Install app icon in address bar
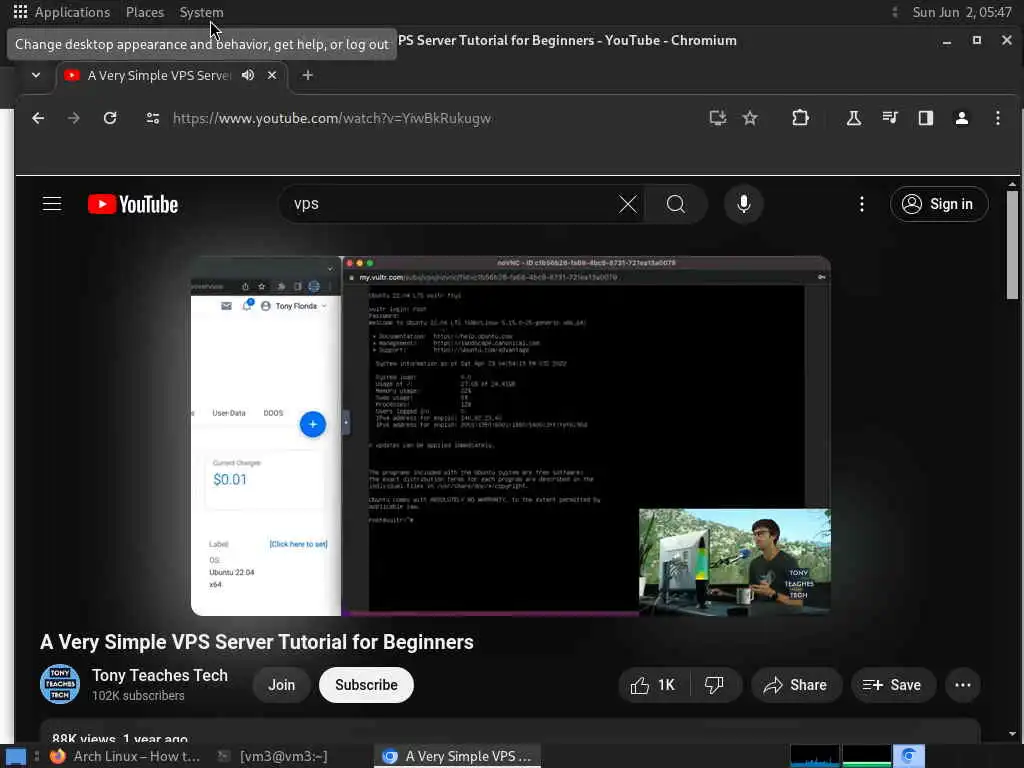This screenshot has width=1024, height=768. click(718, 118)
